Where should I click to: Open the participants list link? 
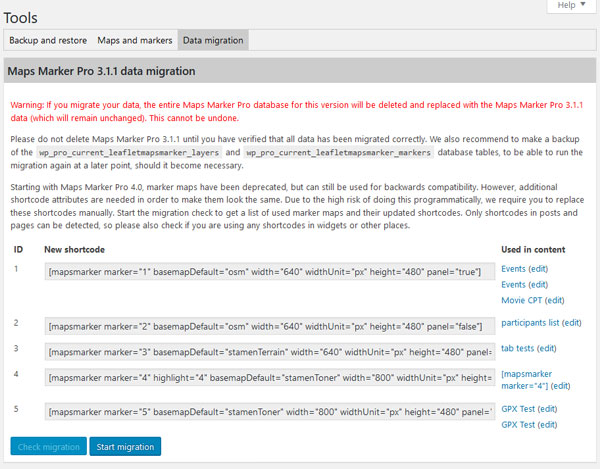[x=530, y=323]
